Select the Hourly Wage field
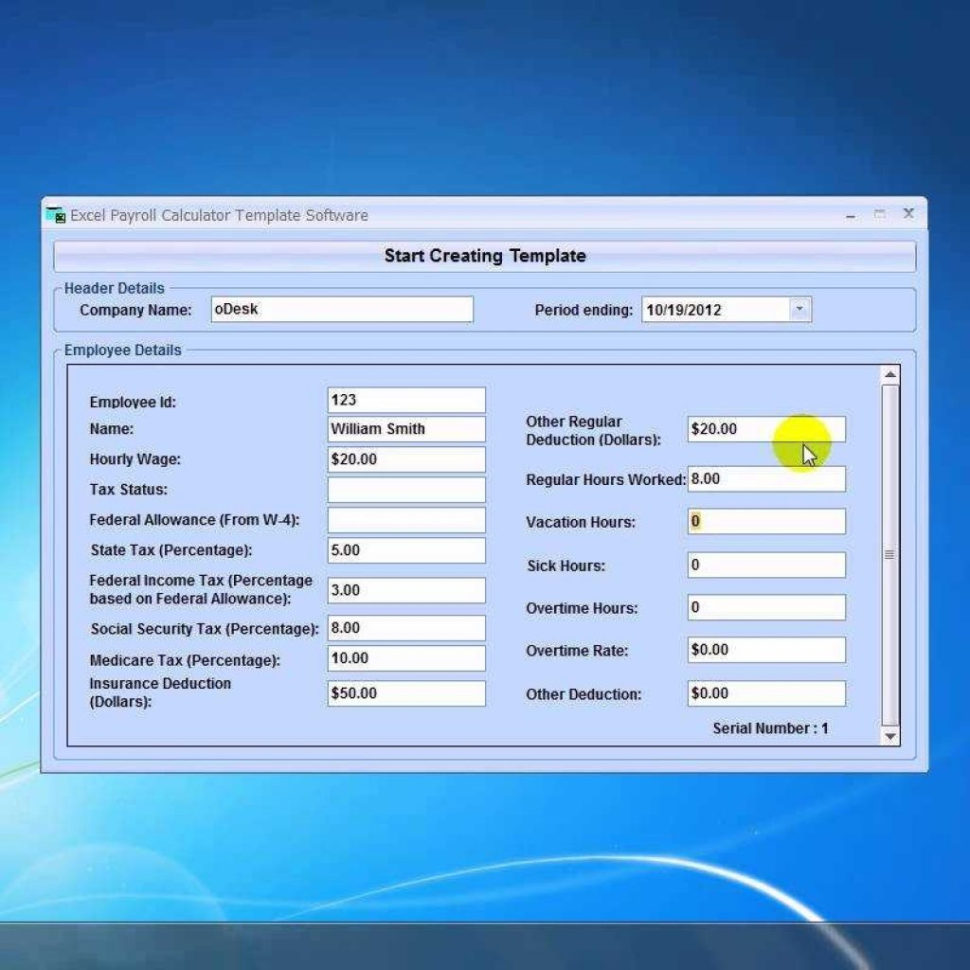 pos(405,459)
